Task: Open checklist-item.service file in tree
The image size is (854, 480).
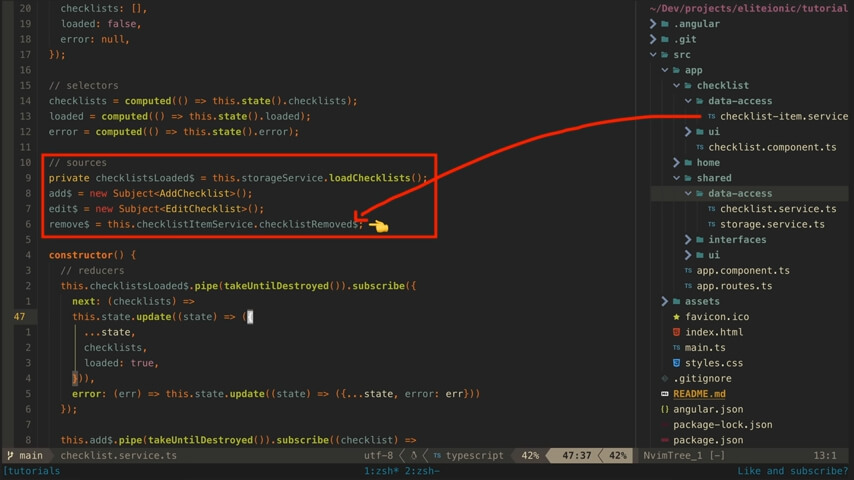Action: point(784,116)
